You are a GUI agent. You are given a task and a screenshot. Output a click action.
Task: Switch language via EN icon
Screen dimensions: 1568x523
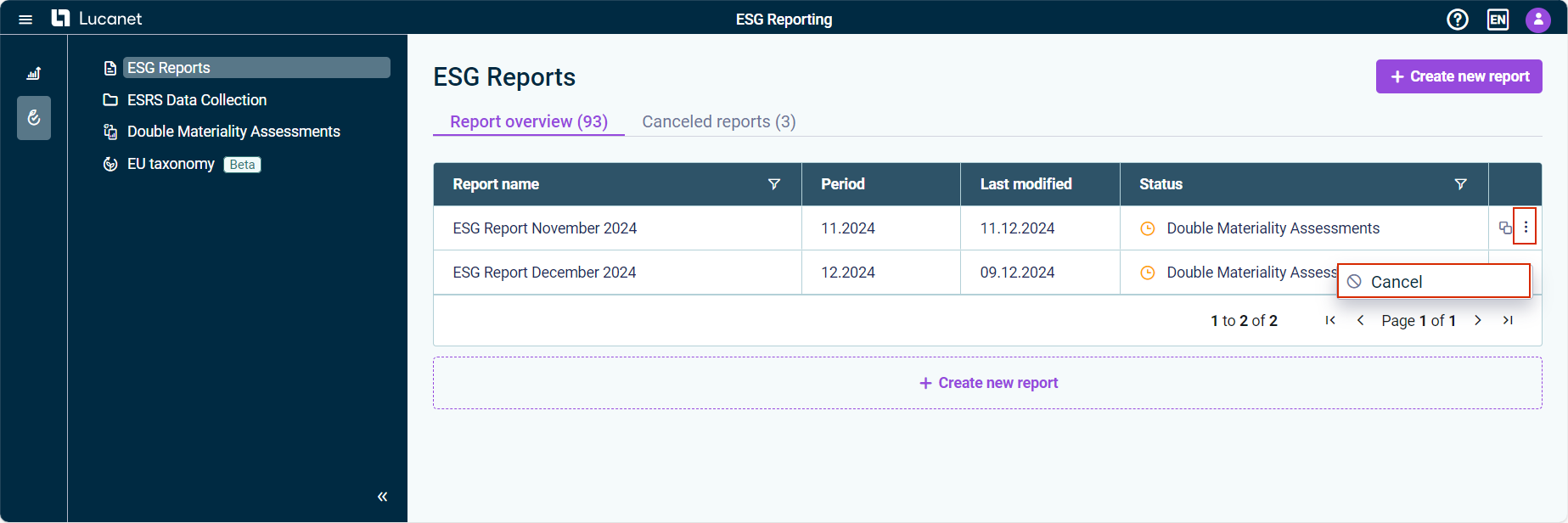click(1498, 20)
